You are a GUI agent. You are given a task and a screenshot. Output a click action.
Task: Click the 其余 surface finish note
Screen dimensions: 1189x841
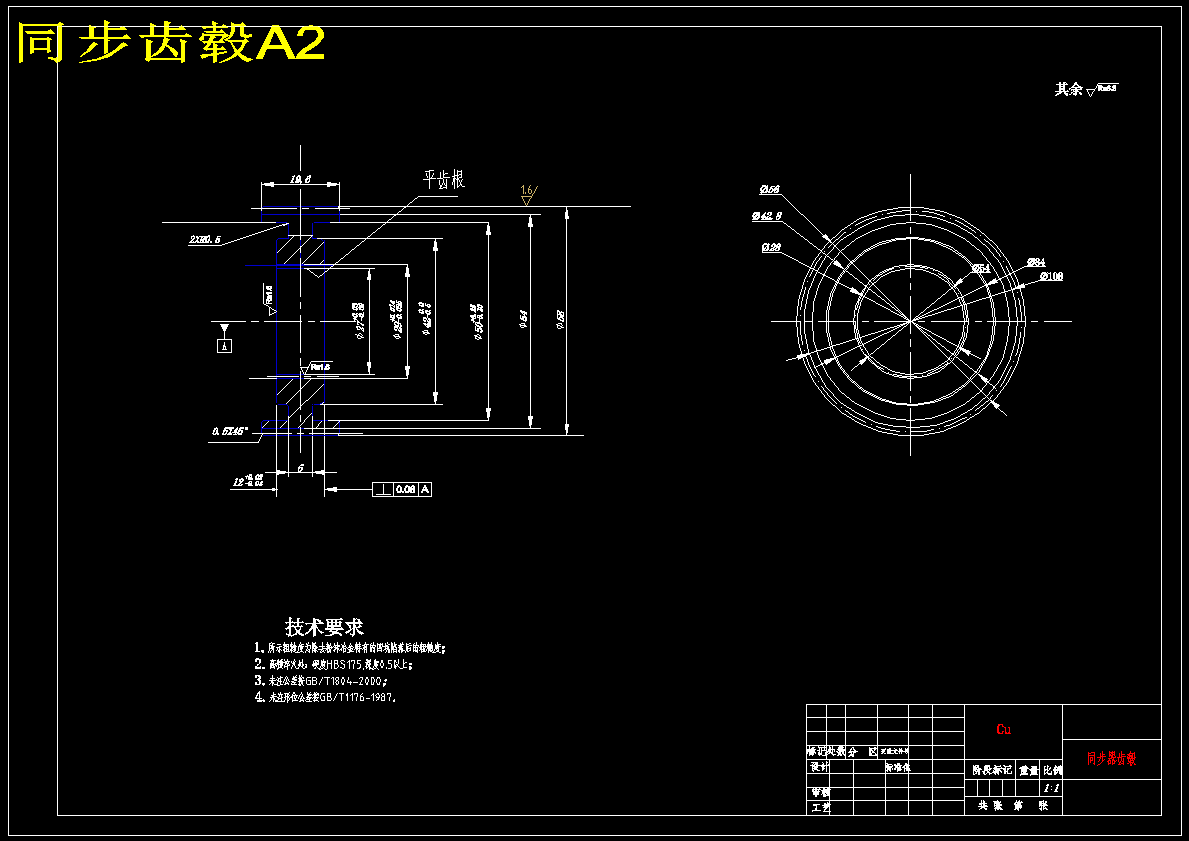(x=1086, y=89)
